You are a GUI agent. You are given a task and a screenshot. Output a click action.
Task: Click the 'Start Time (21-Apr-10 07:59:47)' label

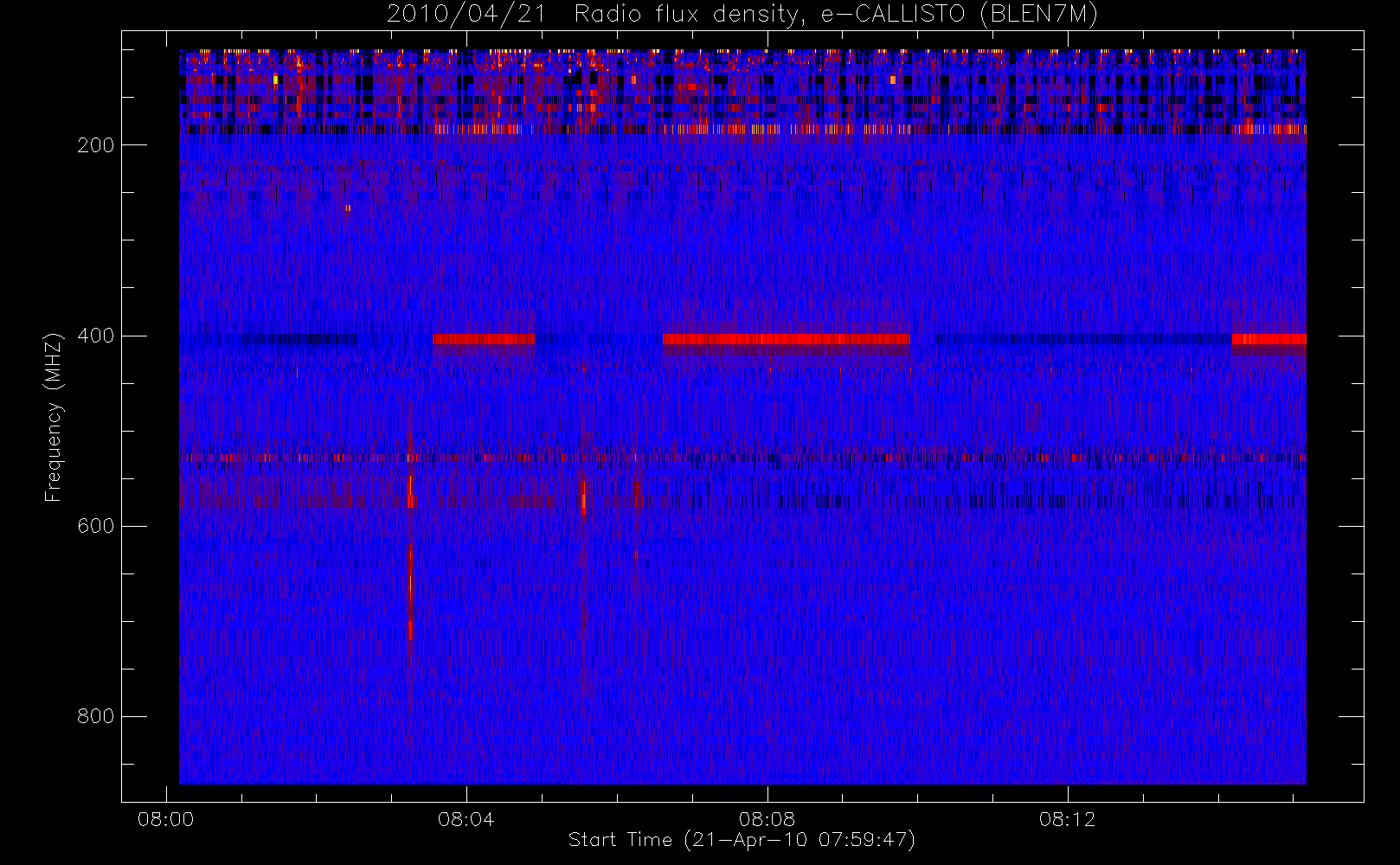tap(742, 839)
